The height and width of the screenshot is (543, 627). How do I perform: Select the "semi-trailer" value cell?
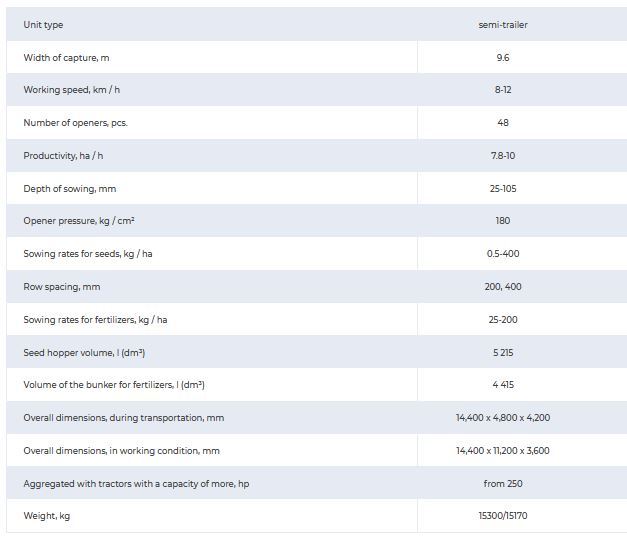502,25
